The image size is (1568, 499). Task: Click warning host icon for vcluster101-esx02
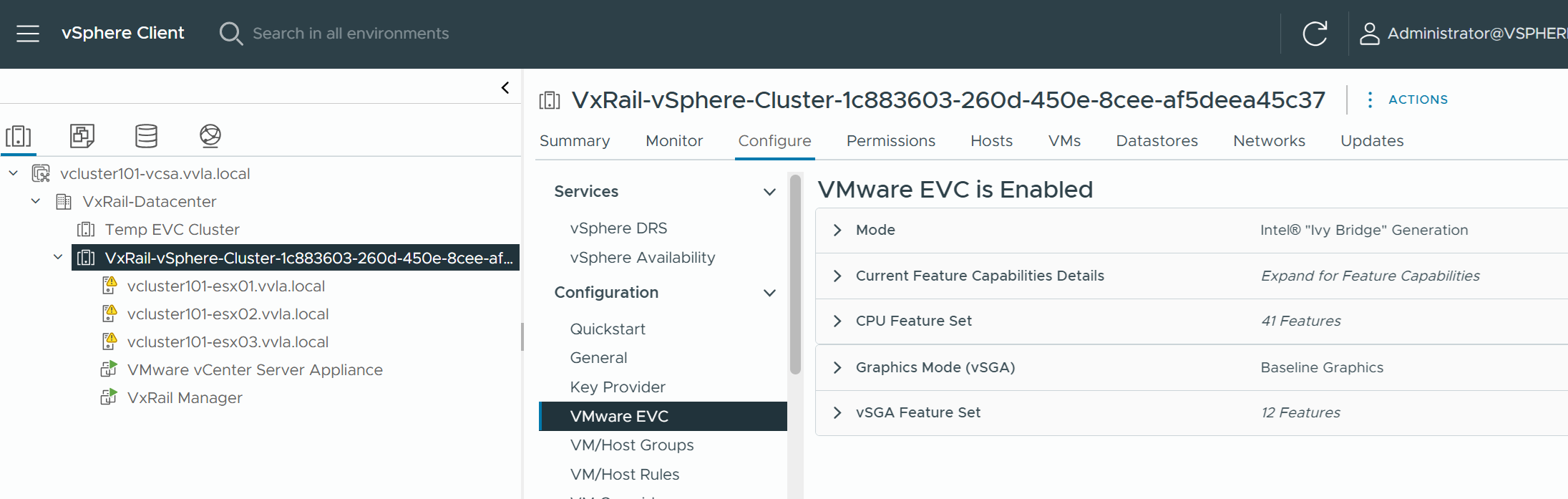pos(109,314)
